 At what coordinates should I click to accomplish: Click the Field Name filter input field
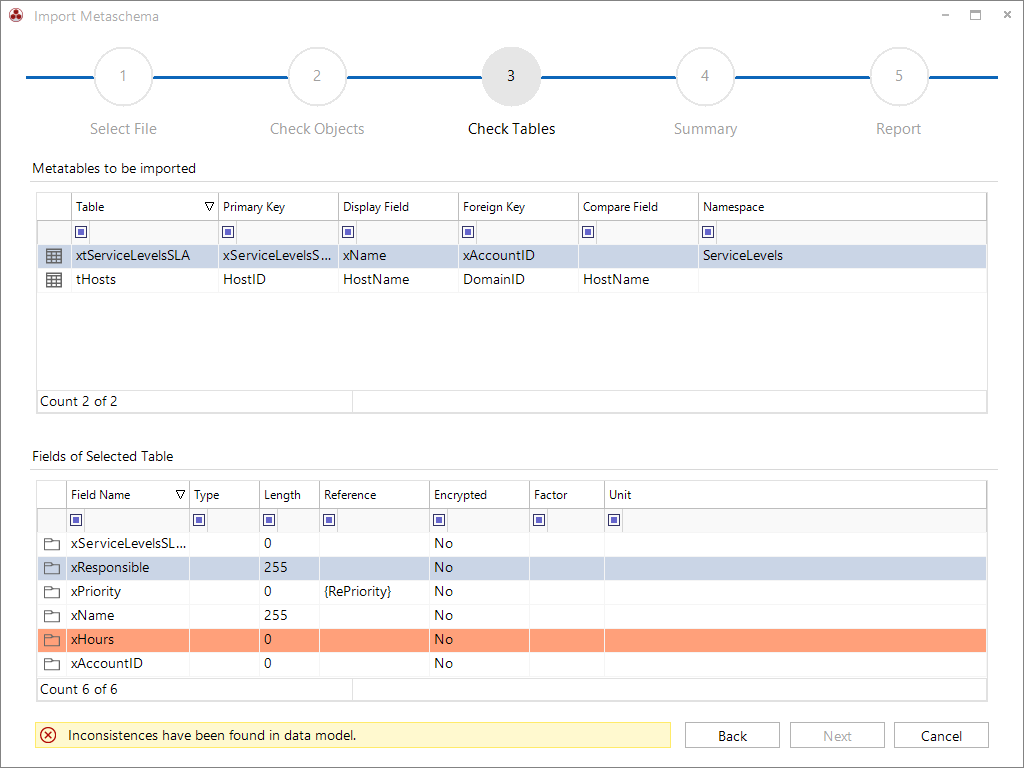click(x=136, y=520)
